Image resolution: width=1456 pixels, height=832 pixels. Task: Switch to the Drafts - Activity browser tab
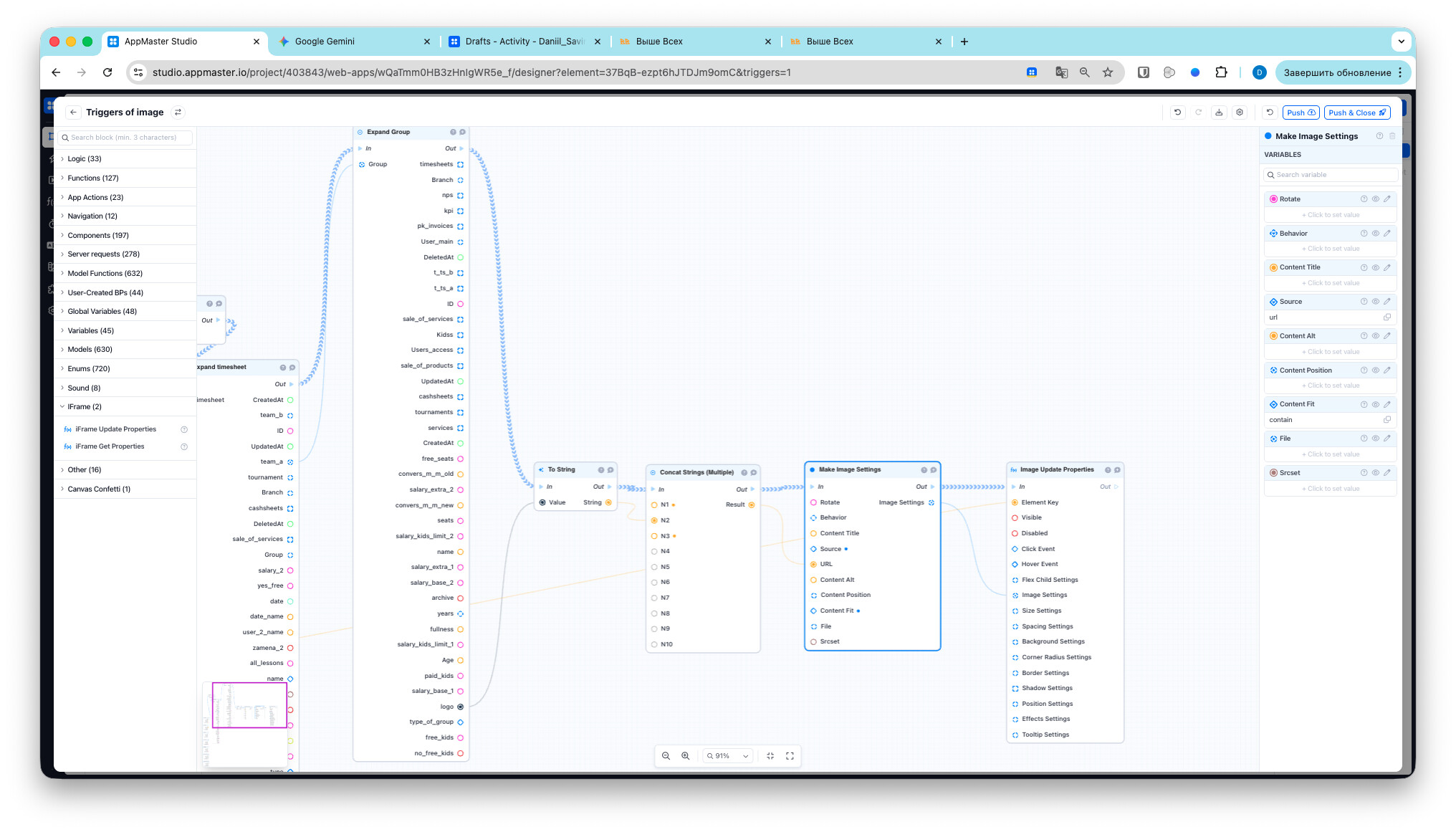(525, 42)
